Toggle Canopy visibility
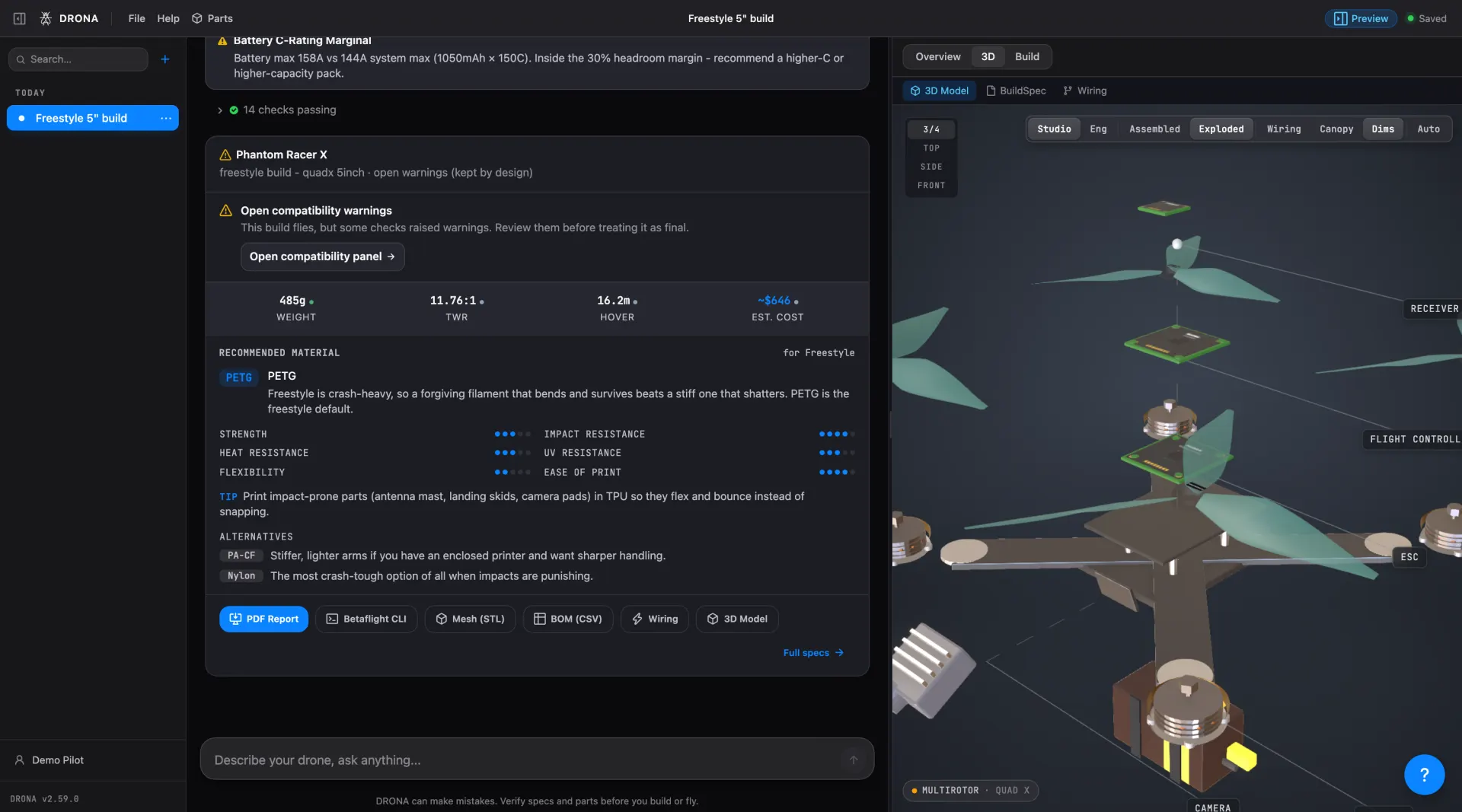Viewport: 1462px width, 812px height. [x=1336, y=129]
